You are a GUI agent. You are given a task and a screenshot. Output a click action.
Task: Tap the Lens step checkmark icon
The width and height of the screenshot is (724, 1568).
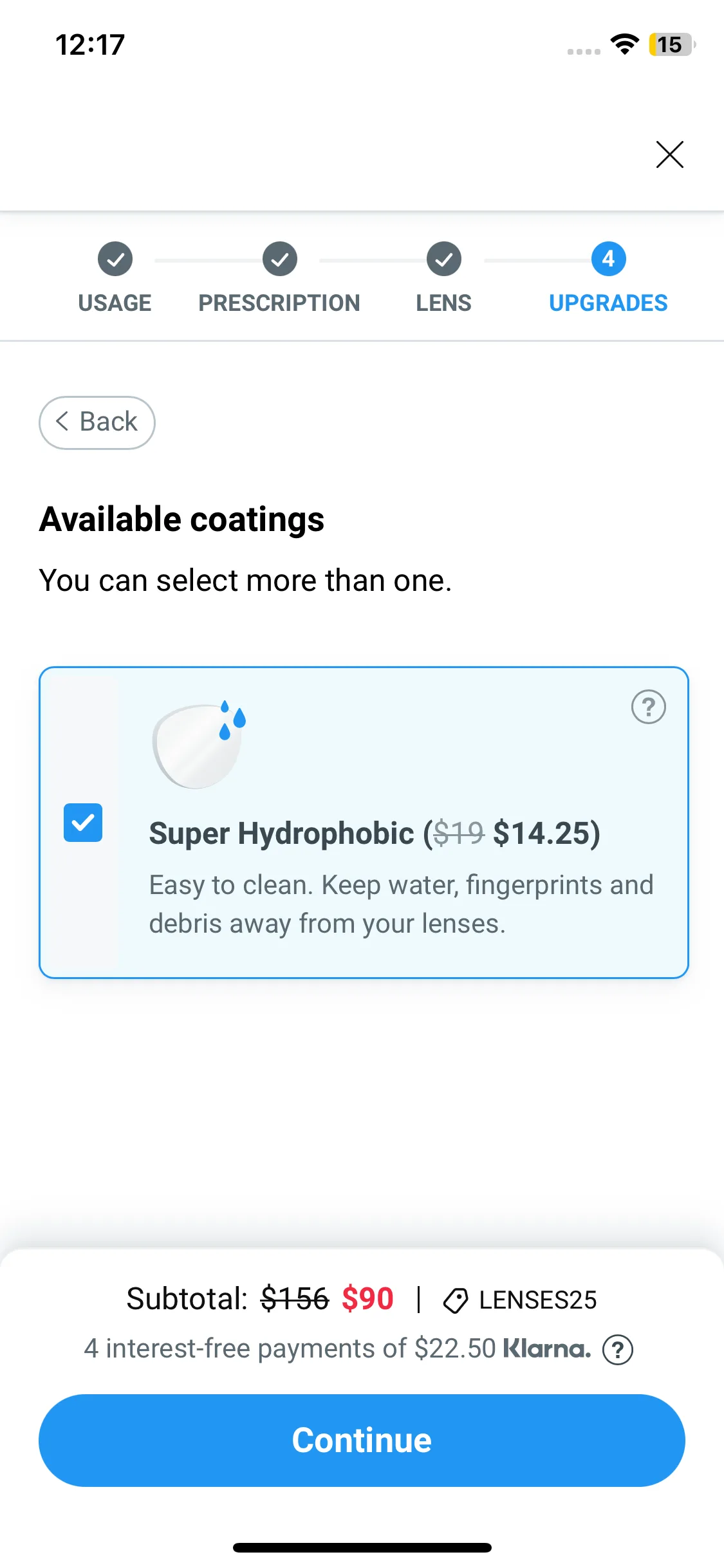click(444, 259)
